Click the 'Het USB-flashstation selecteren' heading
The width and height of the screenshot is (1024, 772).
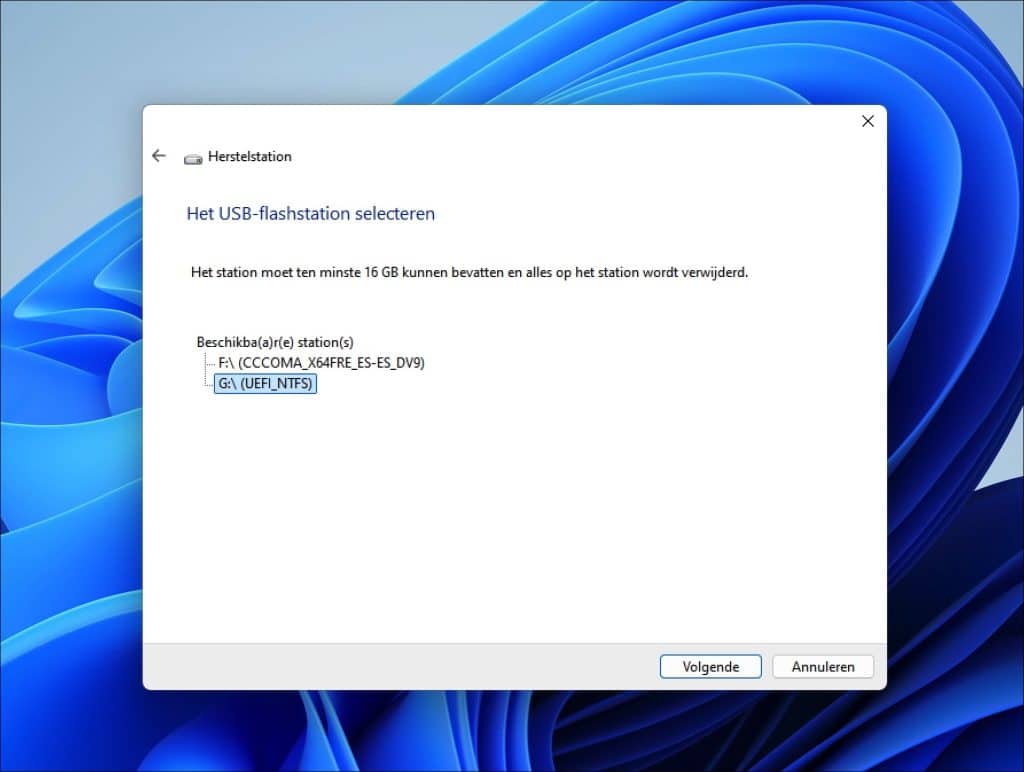tap(311, 214)
